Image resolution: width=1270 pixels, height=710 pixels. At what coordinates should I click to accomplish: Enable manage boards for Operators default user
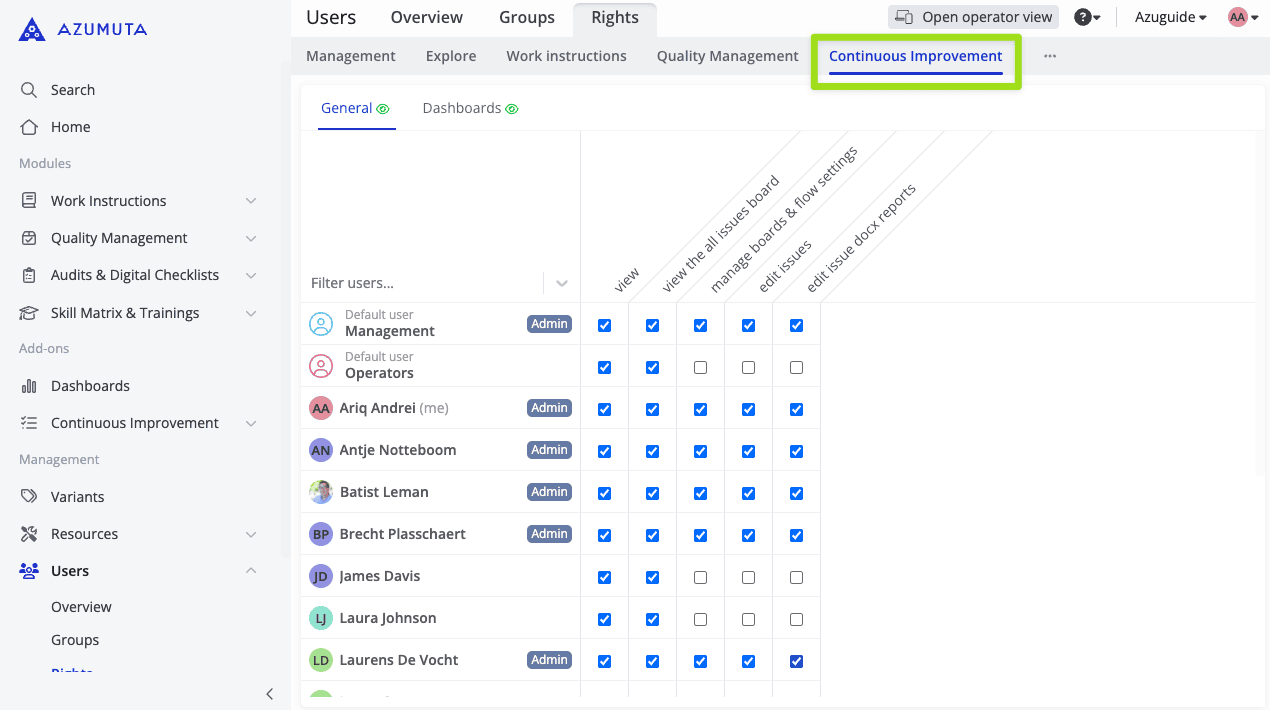click(700, 367)
